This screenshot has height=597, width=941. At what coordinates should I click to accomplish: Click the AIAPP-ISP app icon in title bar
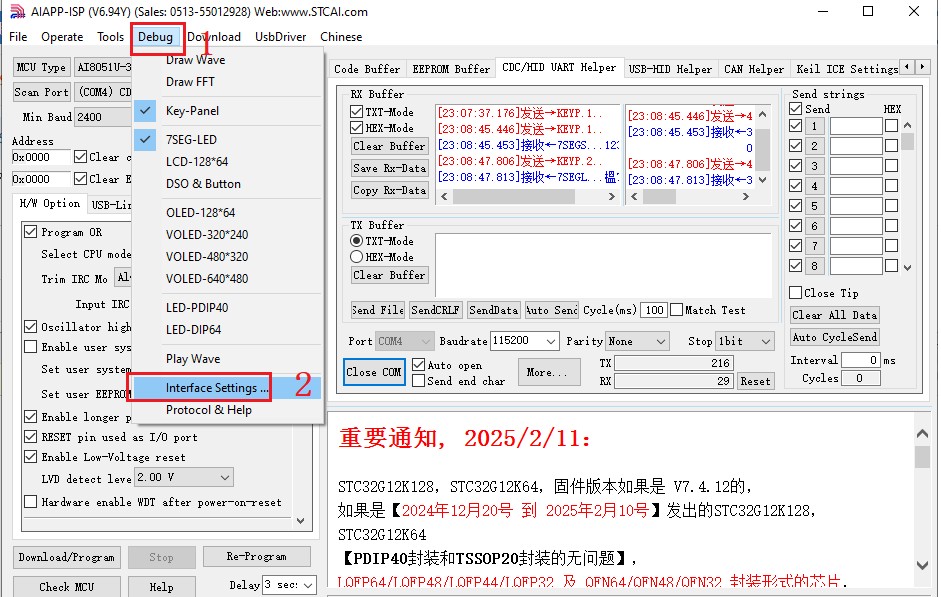[x=17, y=11]
